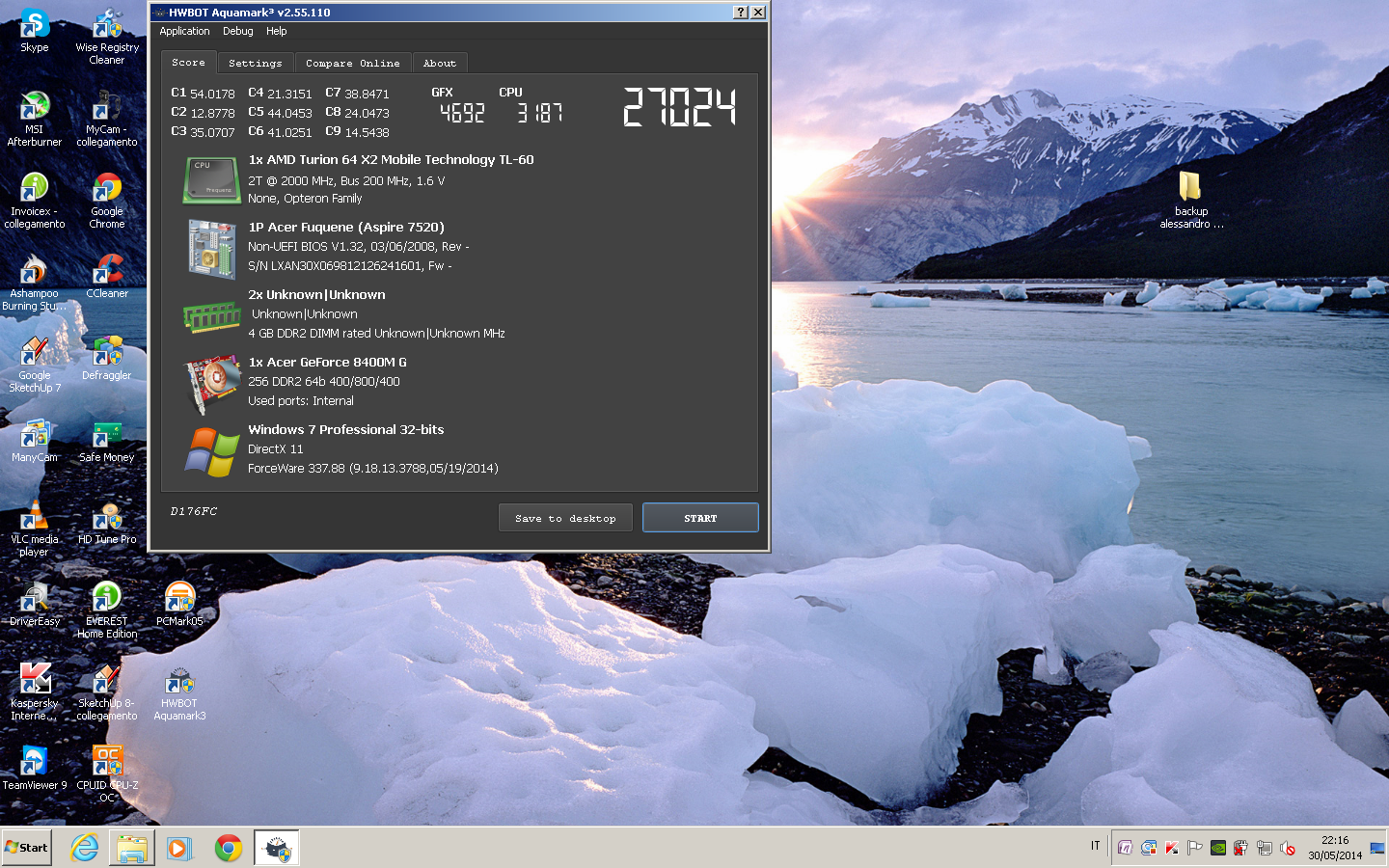Screen dimensions: 1389x868
Task: Launch CCleaner from the desktop
Action: pyautogui.click(x=107, y=275)
